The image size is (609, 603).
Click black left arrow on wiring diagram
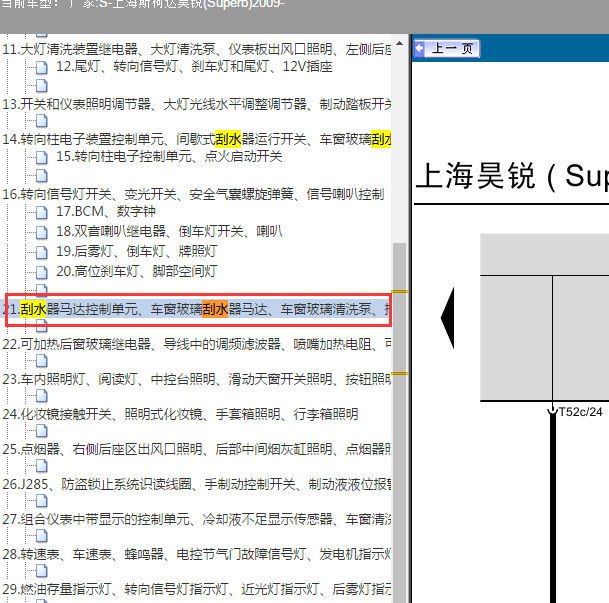pos(447,318)
